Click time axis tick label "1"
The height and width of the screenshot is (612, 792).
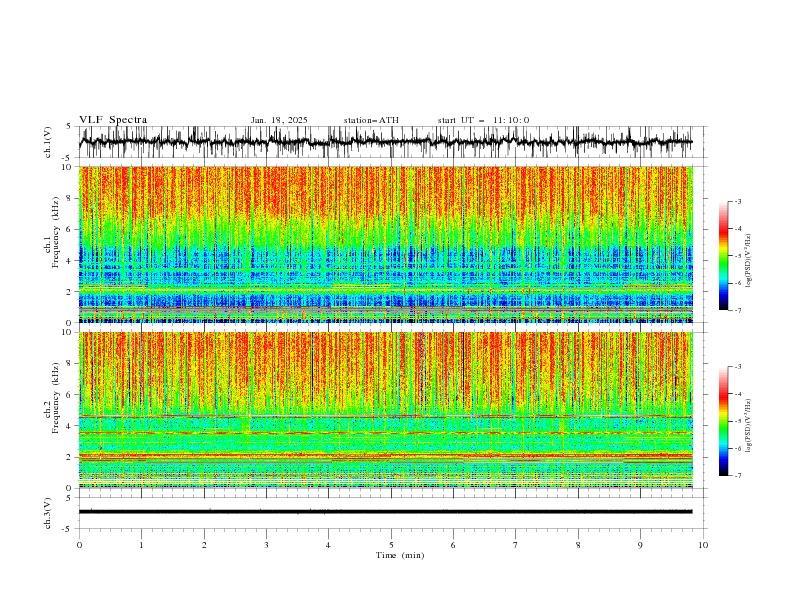(x=142, y=545)
